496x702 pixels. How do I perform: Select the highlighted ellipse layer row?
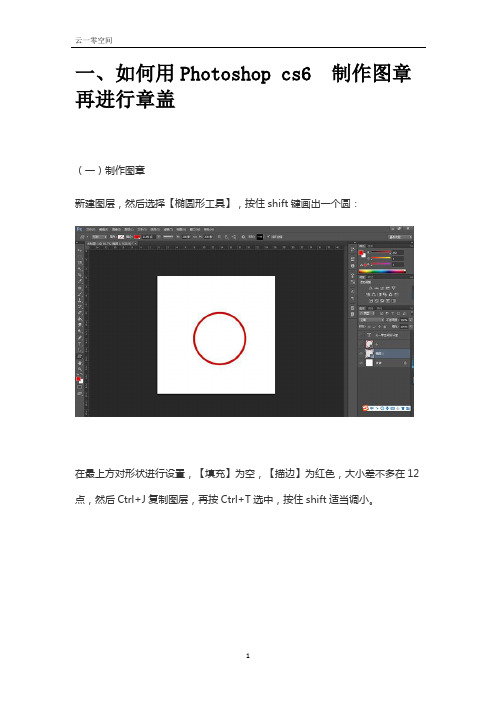point(385,354)
